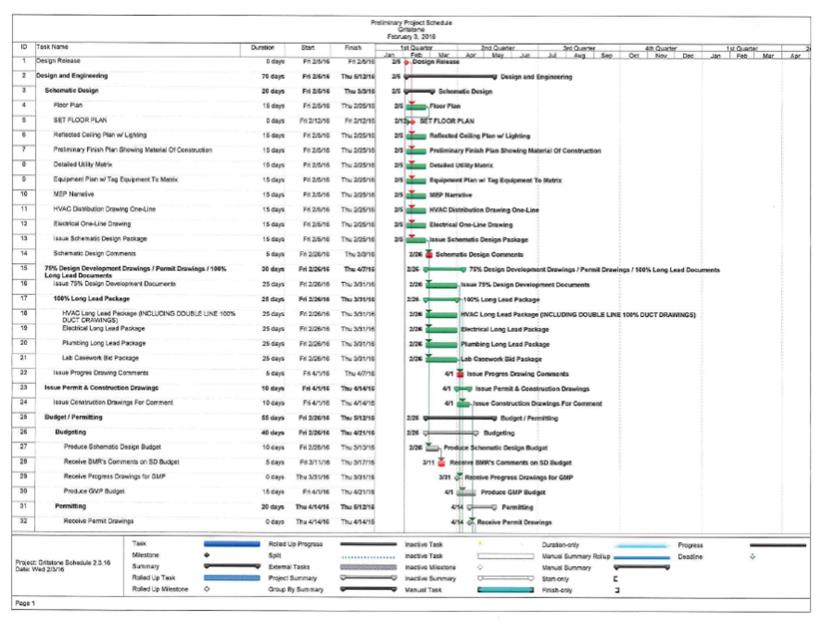This screenshot has height=622, width=823.
Task: Click the Receive Permit Drawings milestone marker
Action: pos(470,522)
